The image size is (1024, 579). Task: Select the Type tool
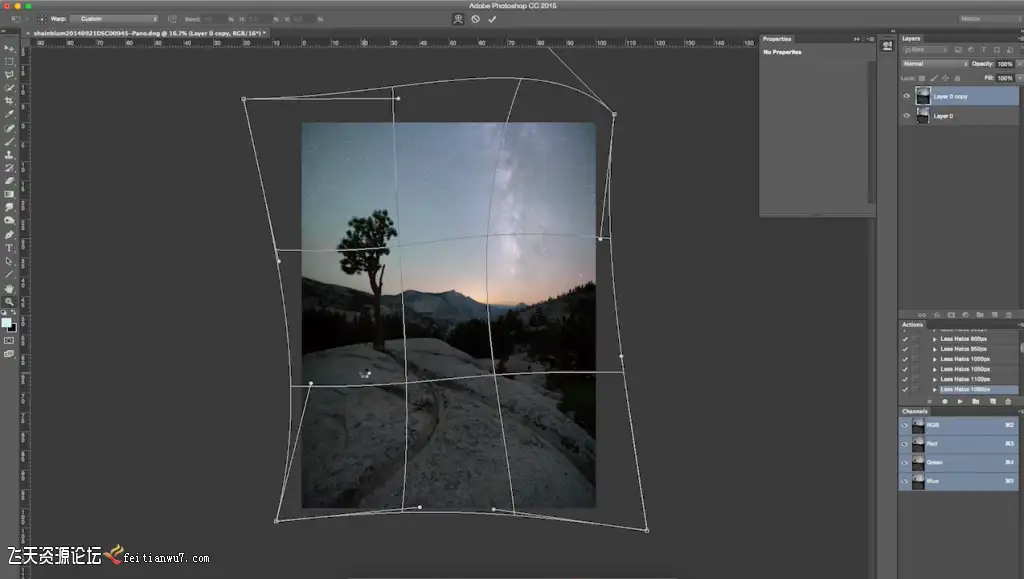pos(9,248)
